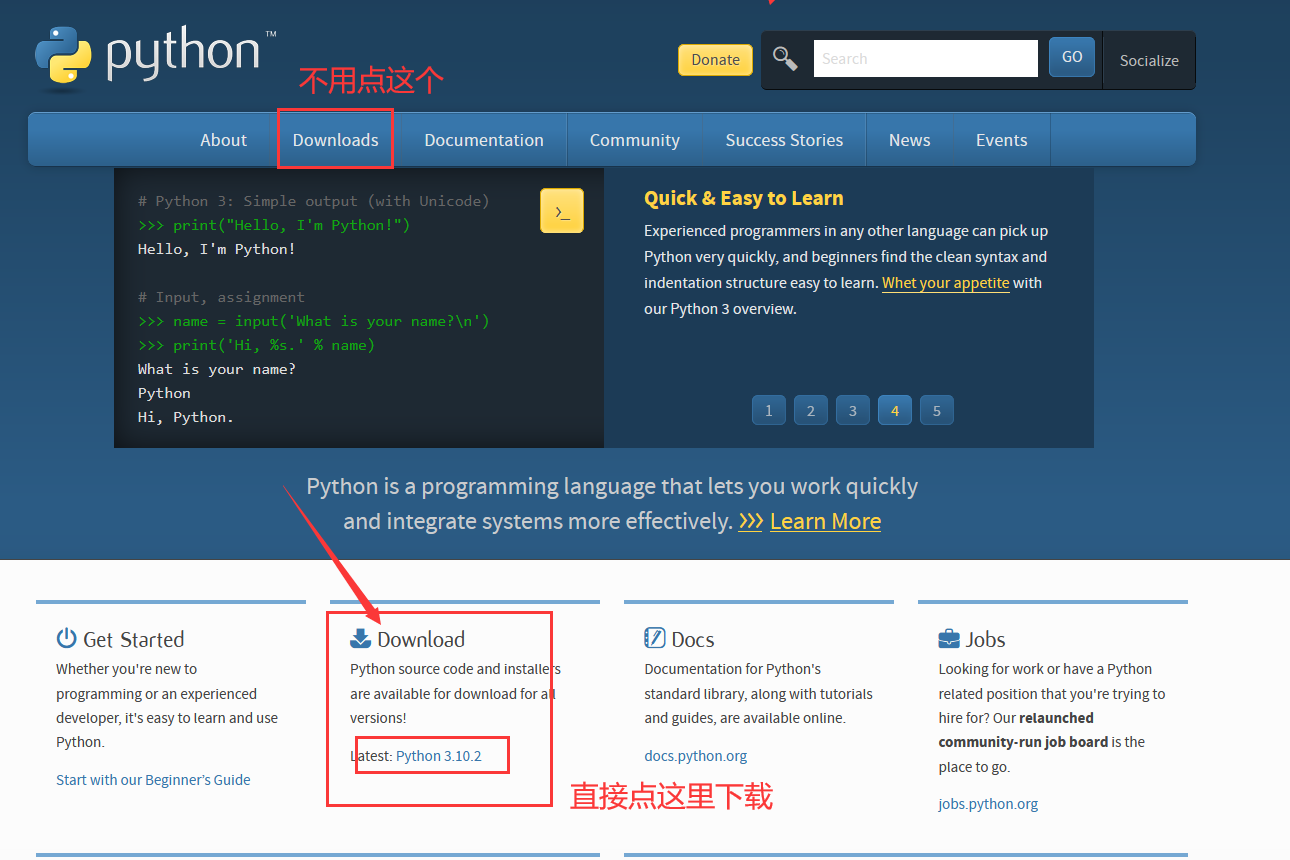This screenshot has width=1290, height=860.
Task: Click the magnifying glass search icon
Action: coord(785,59)
